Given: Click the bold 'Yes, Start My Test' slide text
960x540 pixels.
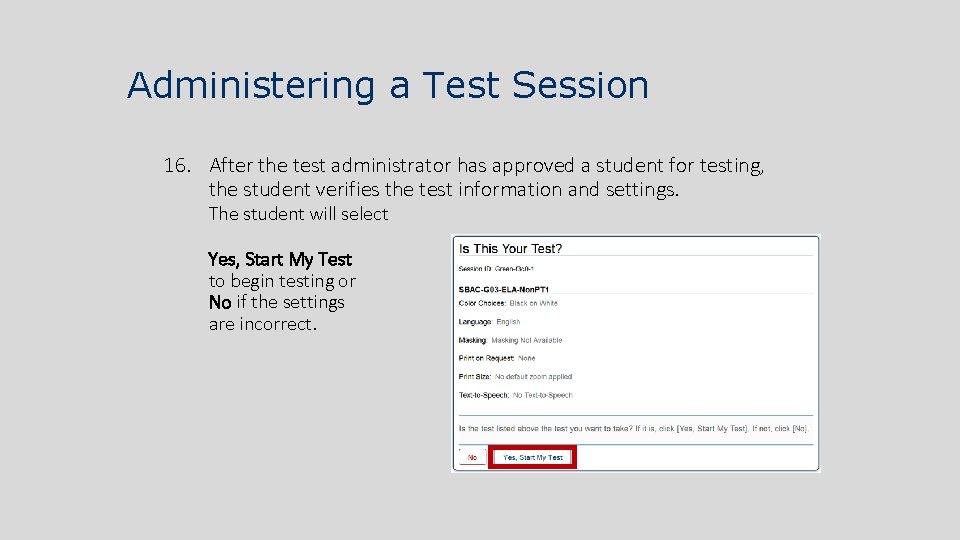Looking at the screenshot, I should click(x=280, y=259).
